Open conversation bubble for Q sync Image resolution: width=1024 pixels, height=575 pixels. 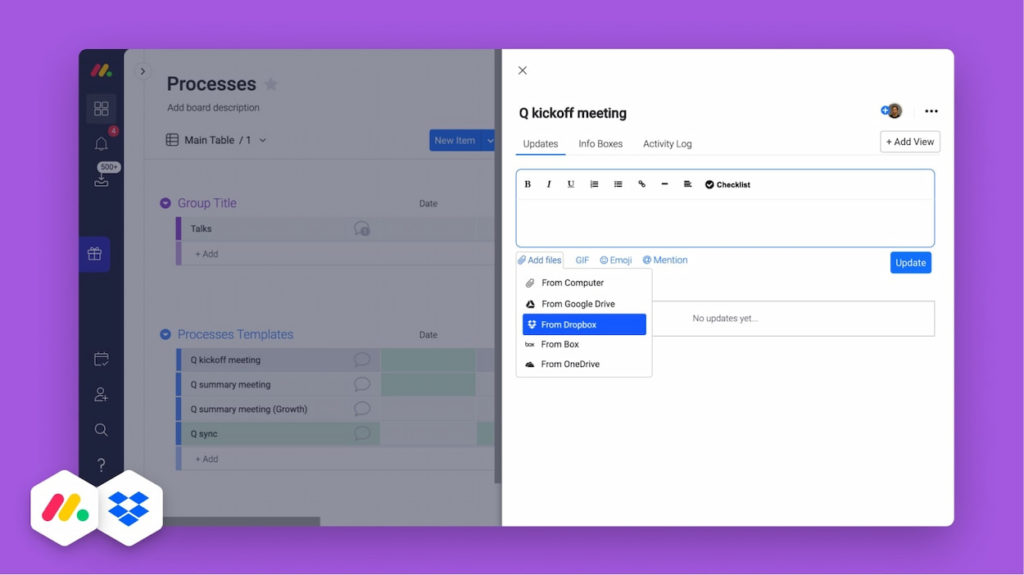362,433
